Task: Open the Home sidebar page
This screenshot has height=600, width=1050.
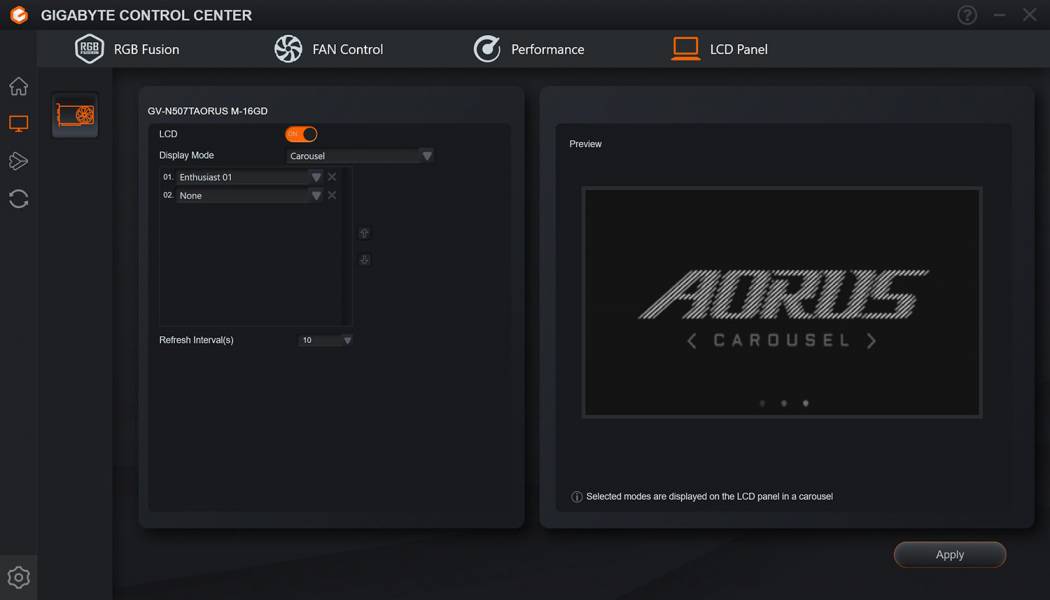Action: 19,86
